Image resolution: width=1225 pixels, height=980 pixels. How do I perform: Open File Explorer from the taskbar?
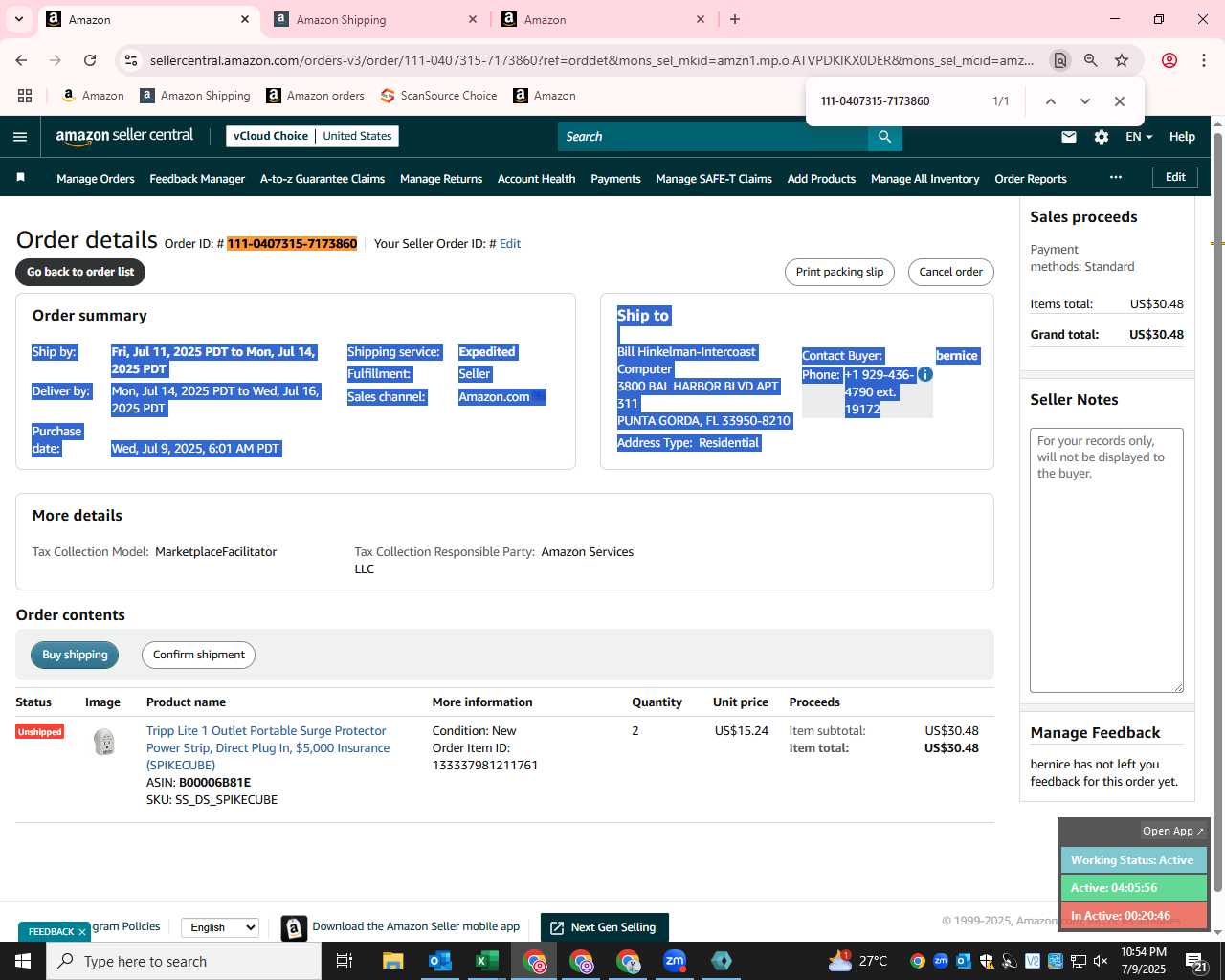pos(392,961)
